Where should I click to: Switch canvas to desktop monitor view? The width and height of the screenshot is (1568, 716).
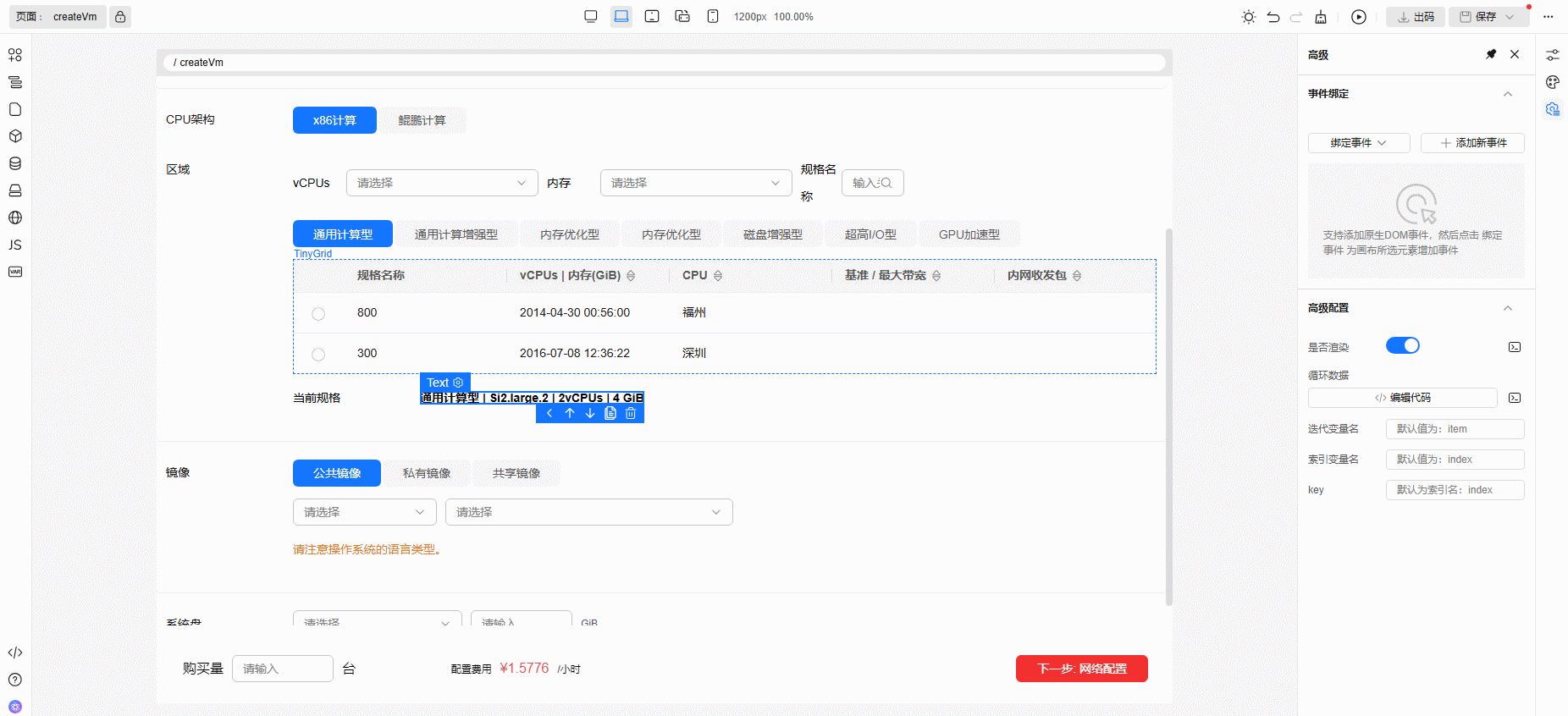tap(591, 16)
